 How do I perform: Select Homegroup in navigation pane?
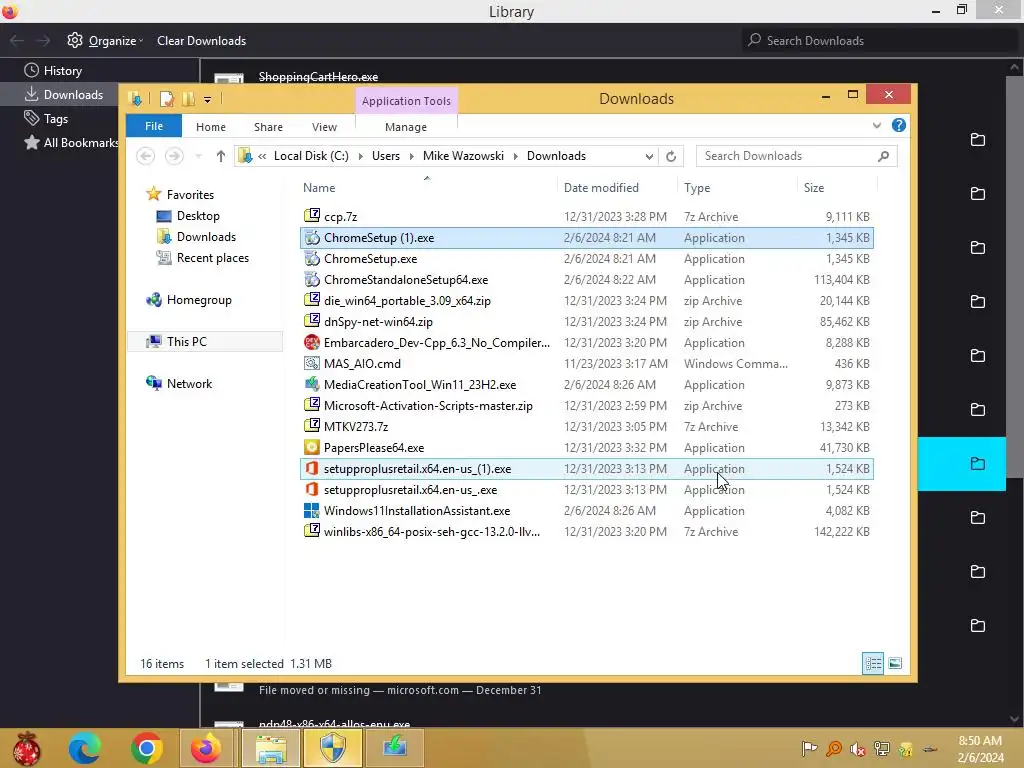click(199, 300)
